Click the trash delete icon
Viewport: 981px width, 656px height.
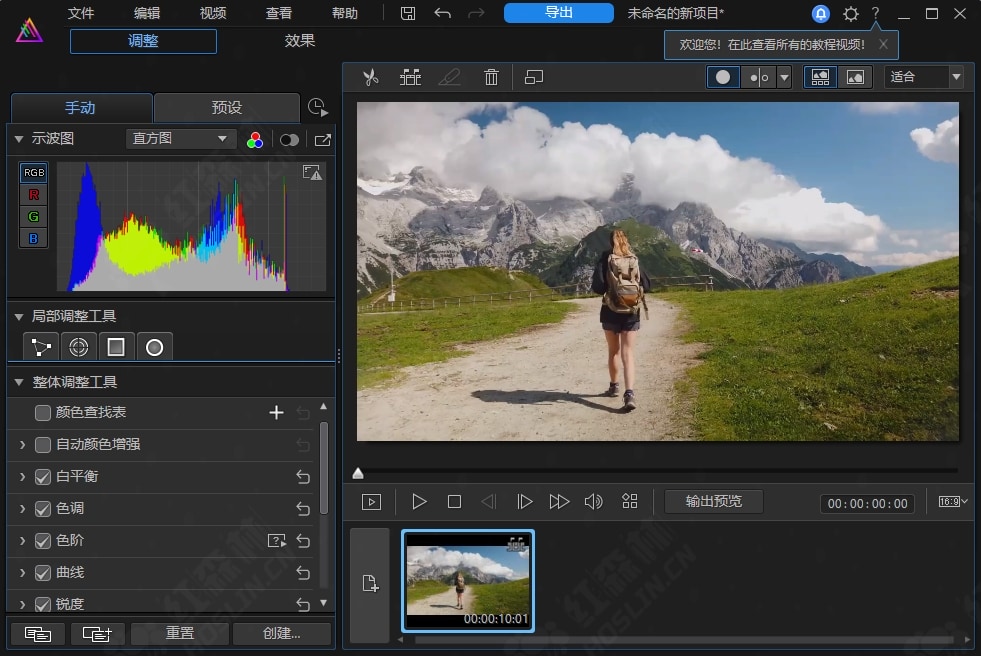[x=491, y=77]
